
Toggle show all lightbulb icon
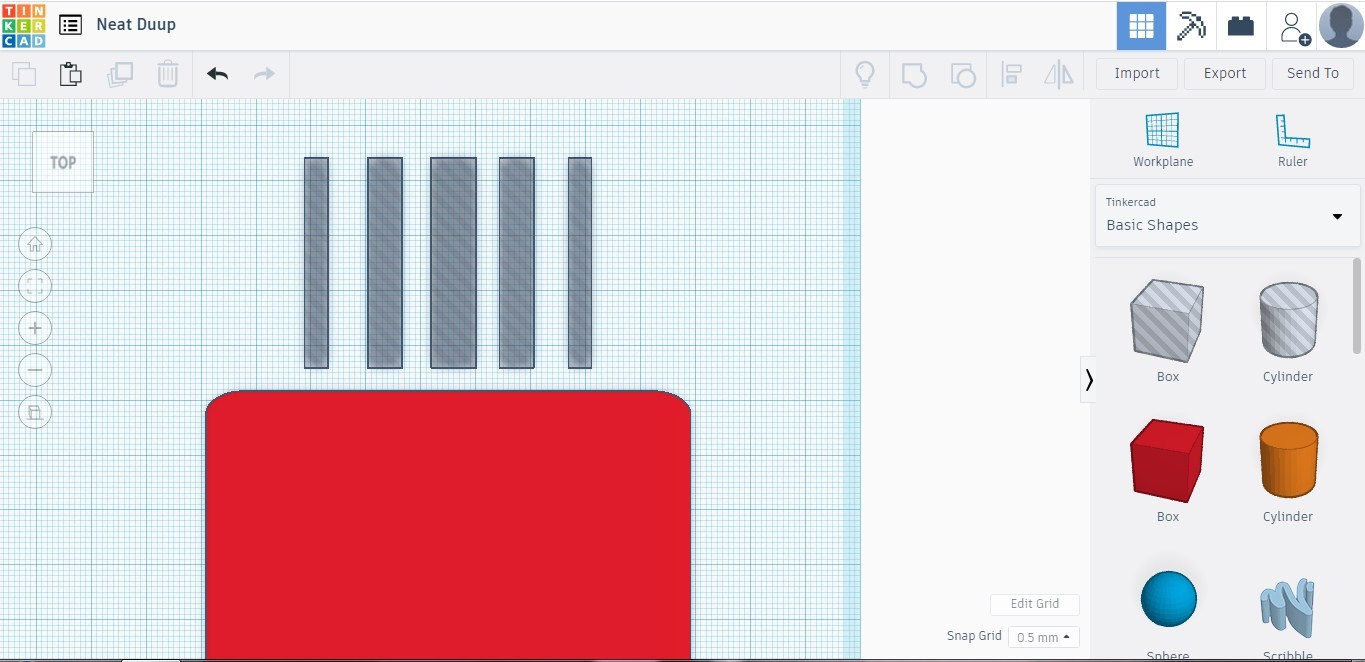pyautogui.click(x=865, y=74)
